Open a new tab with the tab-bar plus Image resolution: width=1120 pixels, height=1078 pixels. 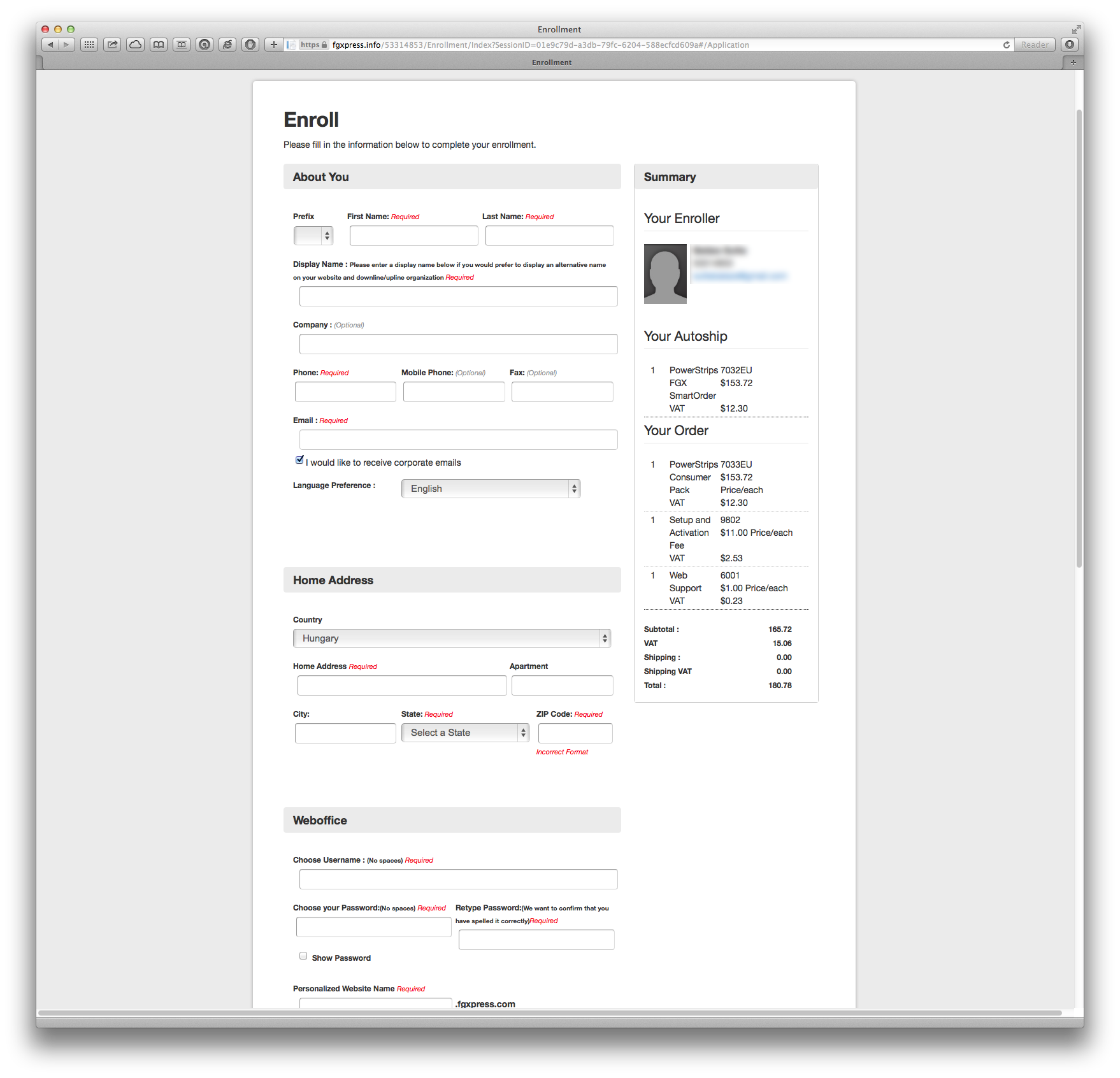pos(1073,62)
